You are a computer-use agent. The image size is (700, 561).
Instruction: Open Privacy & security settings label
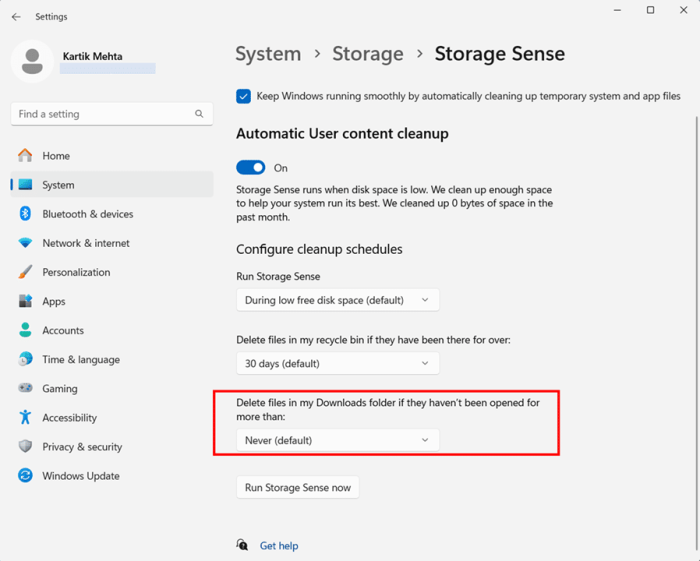tap(82, 447)
